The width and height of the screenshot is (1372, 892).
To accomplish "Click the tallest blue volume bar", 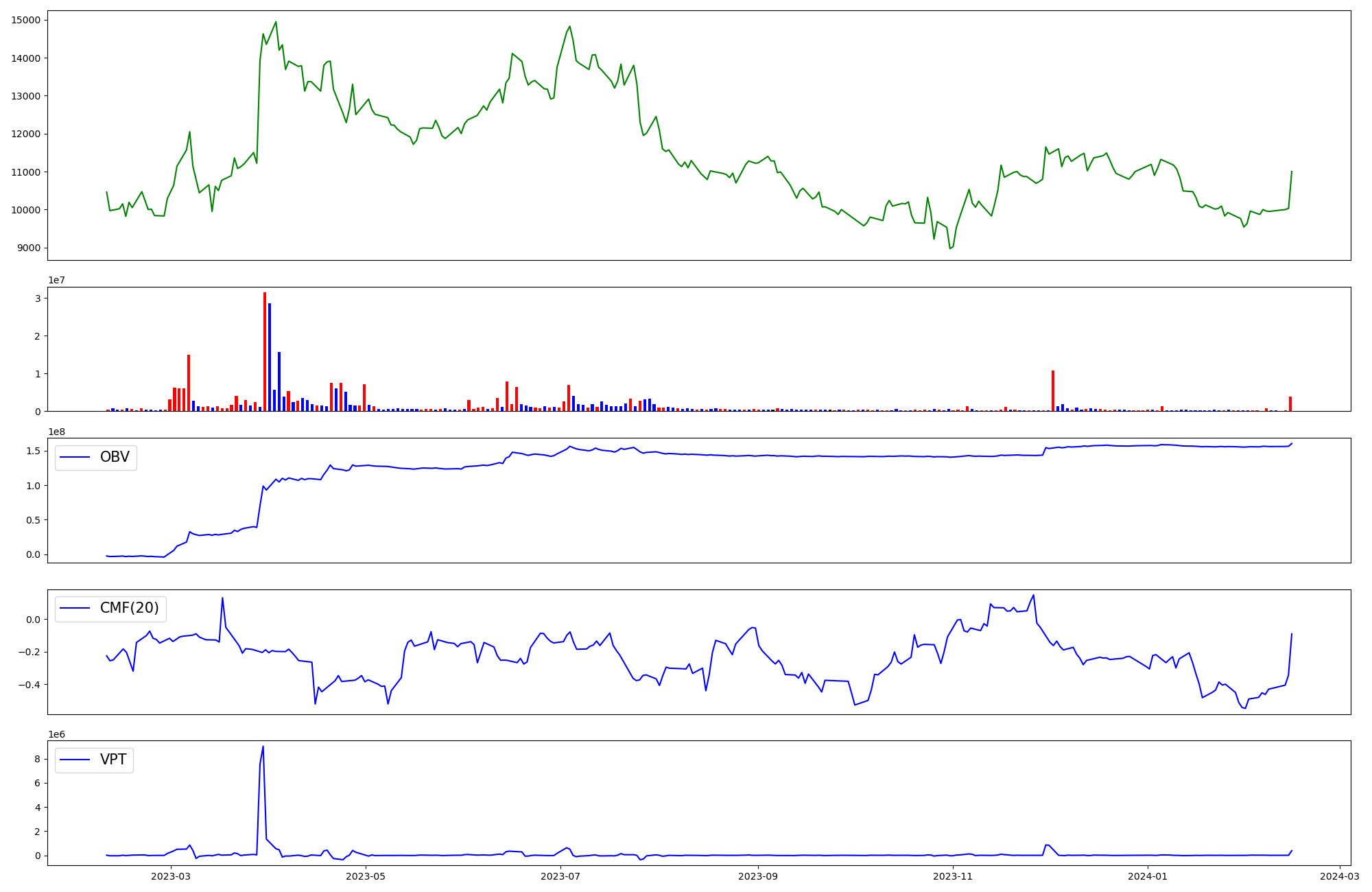I will 270,358.
